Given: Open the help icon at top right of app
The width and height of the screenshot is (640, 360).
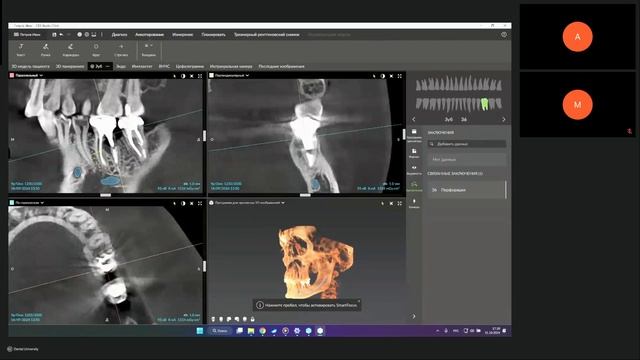Looking at the screenshot, I should [x=504, y=35].
